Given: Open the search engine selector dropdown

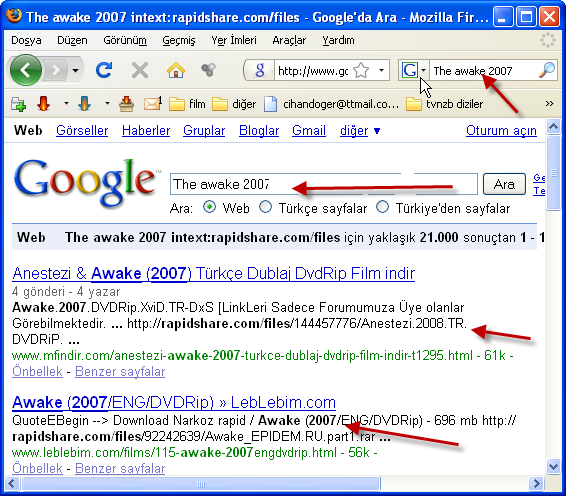Looking at the screenshot, I should click(414, 70).
